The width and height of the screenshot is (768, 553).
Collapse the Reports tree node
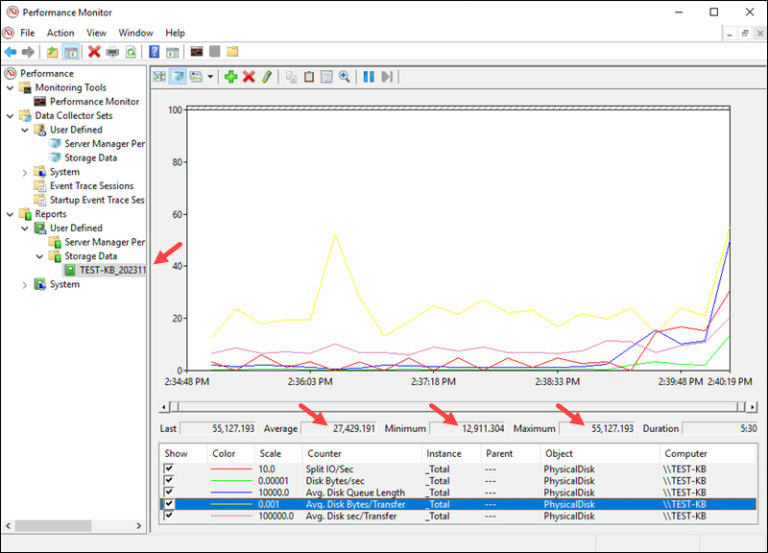tap(10, 214)
